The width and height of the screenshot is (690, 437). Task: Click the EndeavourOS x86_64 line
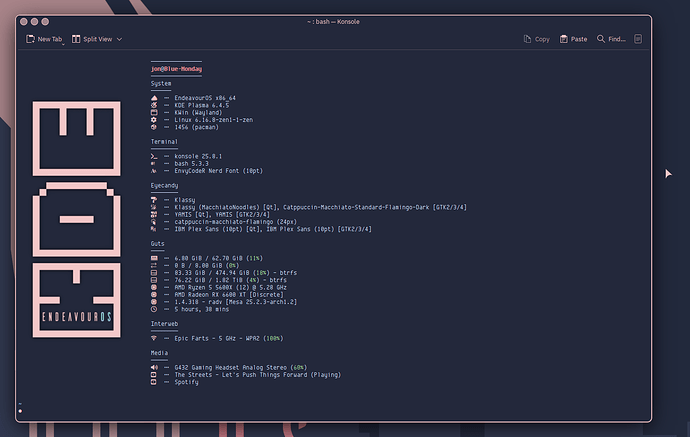[205, 98]
